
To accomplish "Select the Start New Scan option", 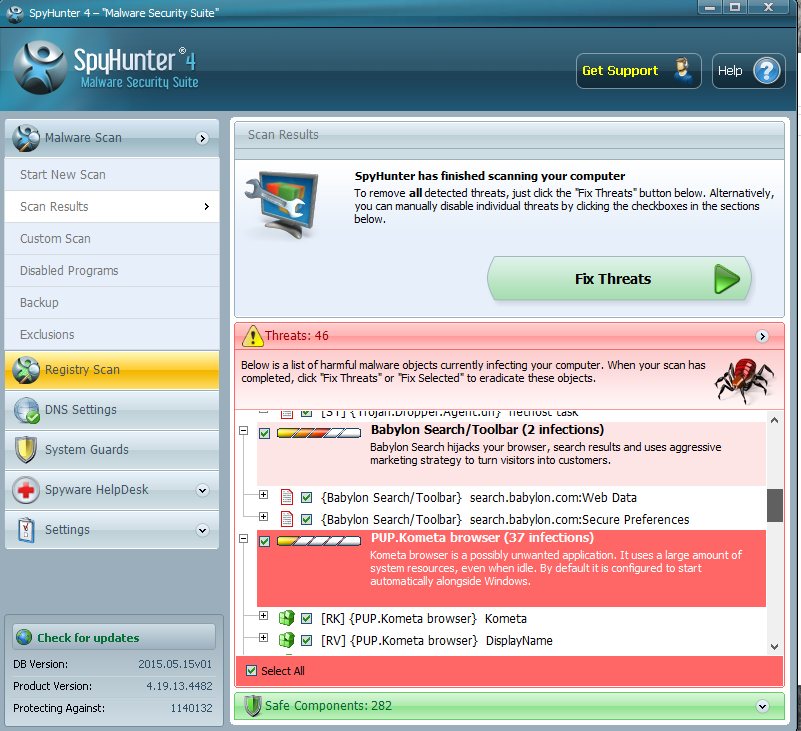I will pos(62,175).
